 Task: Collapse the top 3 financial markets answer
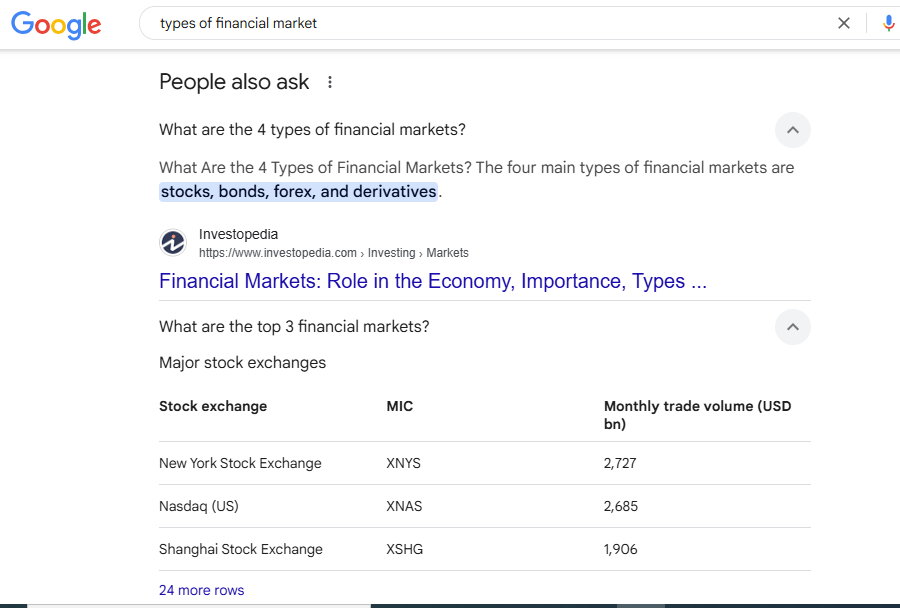click(793, 327)
